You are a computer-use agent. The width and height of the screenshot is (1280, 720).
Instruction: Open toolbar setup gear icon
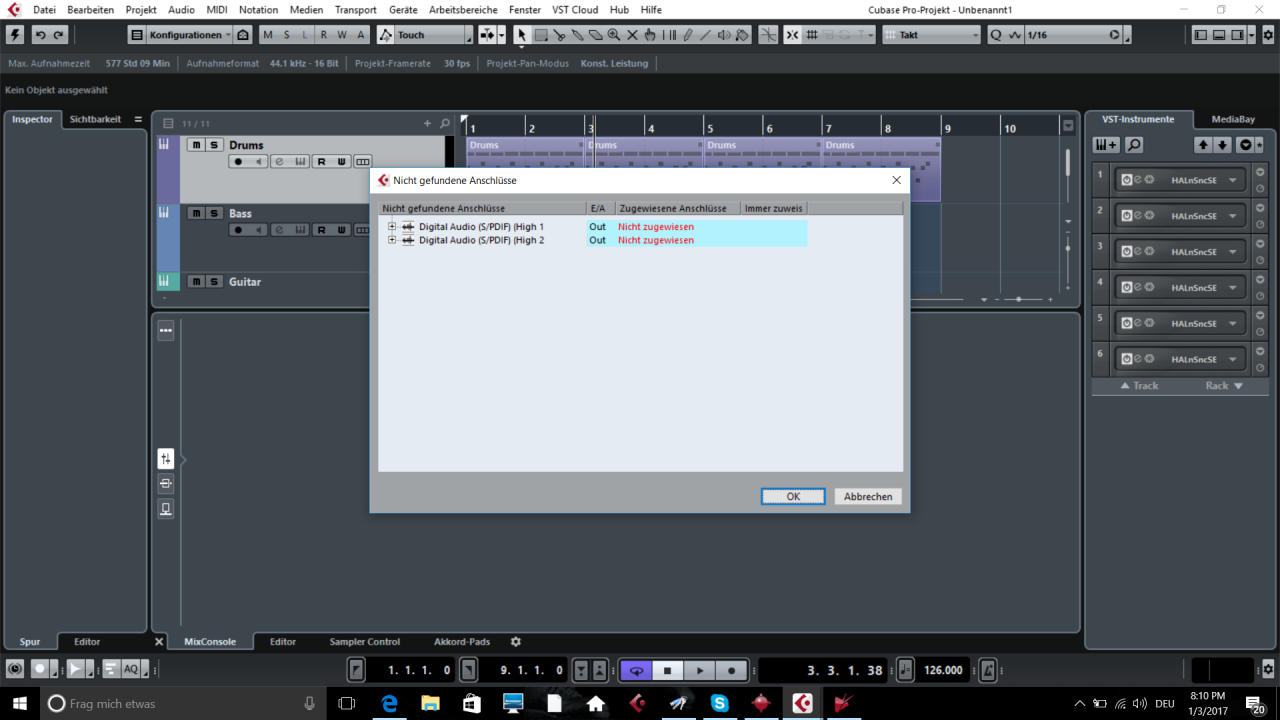click(x=1268, y=35)
